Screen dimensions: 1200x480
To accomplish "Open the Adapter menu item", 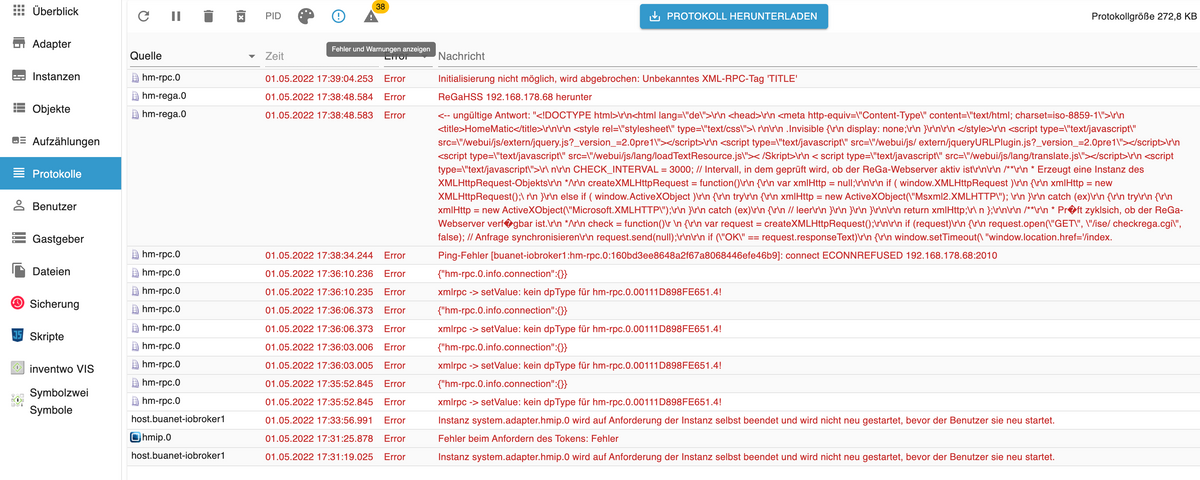I will point(51,44).
